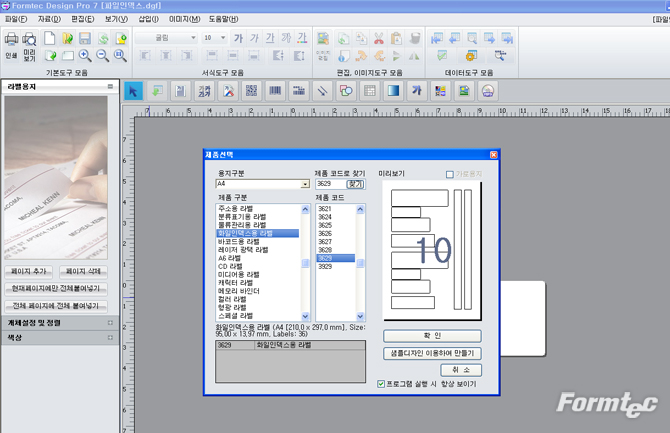Viewport: 670px width, 433px height.
Task: Select product code 3929
Action: pos(325,266)
